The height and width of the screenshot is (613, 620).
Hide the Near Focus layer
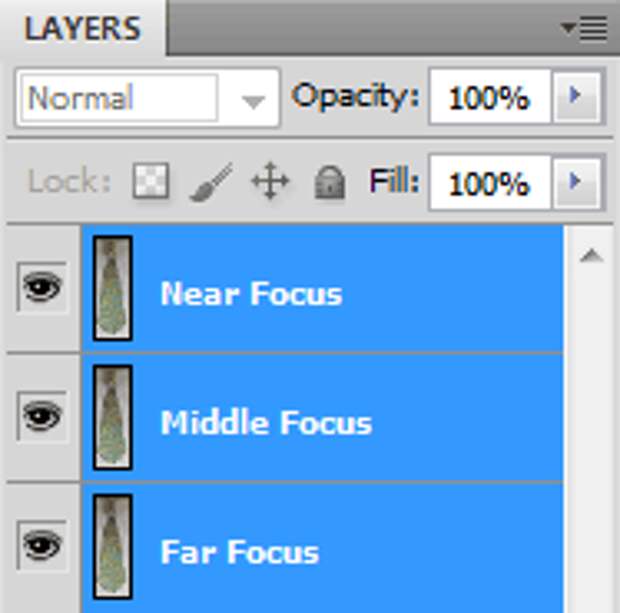pyautogui.click(x=42, y=287)
